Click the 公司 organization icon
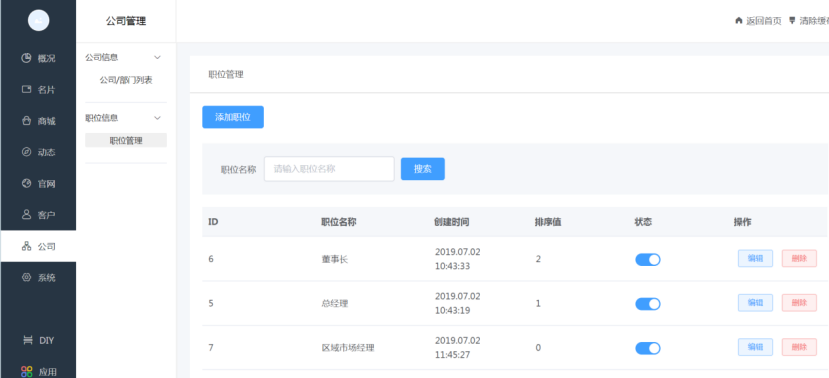The width and height of the screenshot is (829, 378). coord(26,246)
